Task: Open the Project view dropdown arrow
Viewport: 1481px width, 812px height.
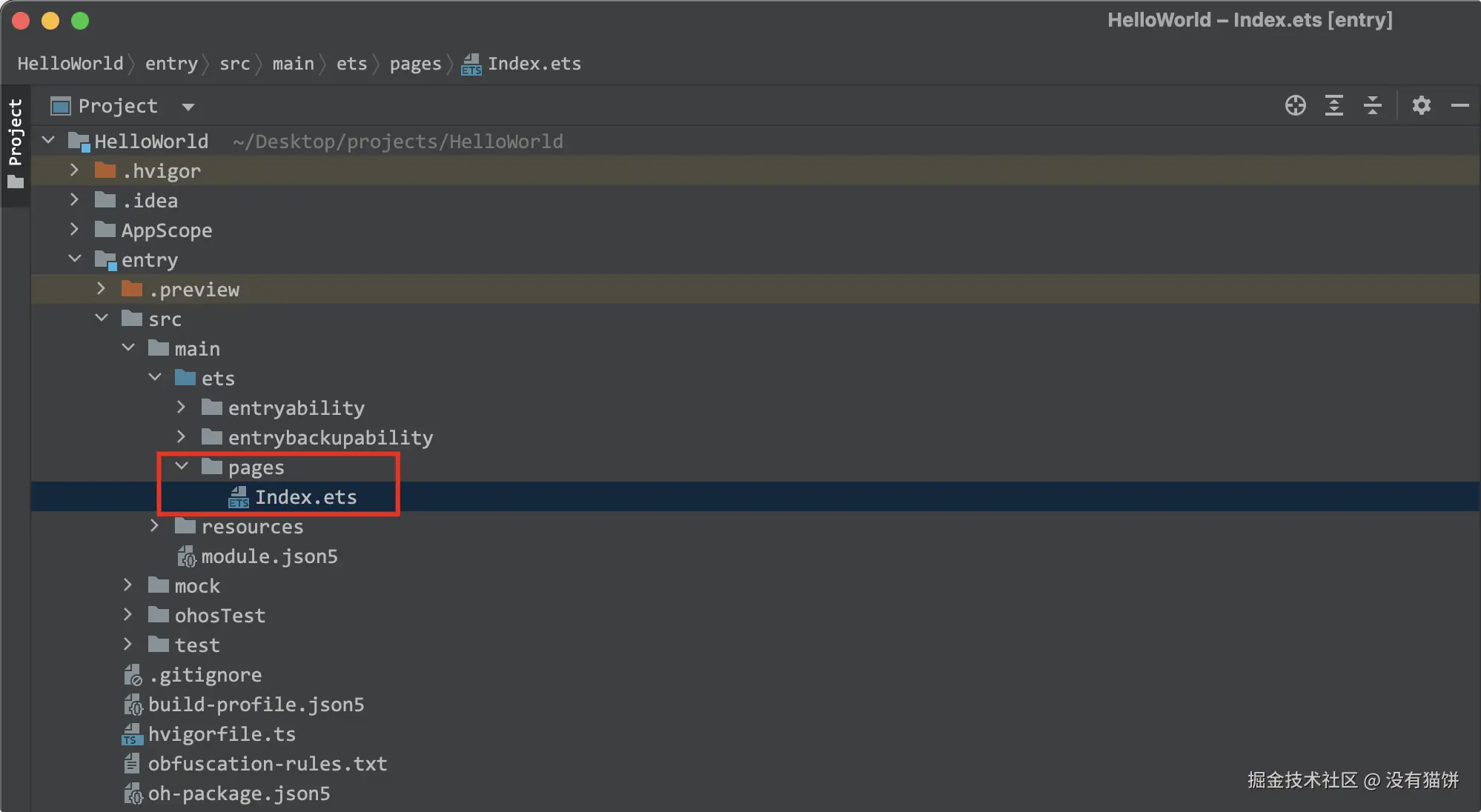Action: (188, 107)
